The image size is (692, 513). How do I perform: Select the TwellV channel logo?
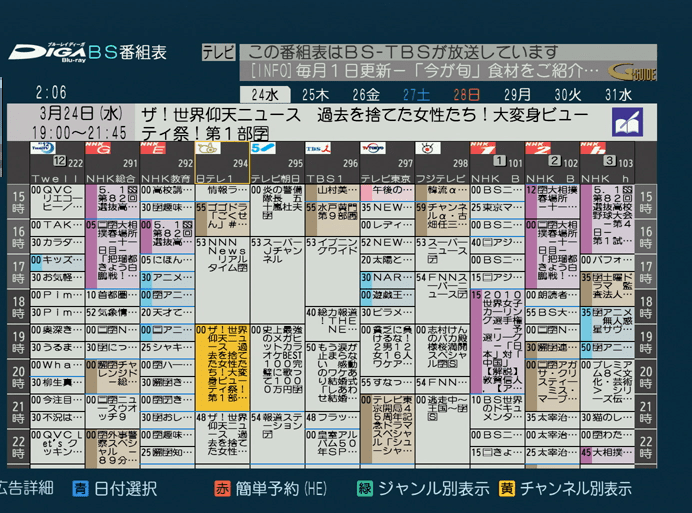tap(43, 148)
